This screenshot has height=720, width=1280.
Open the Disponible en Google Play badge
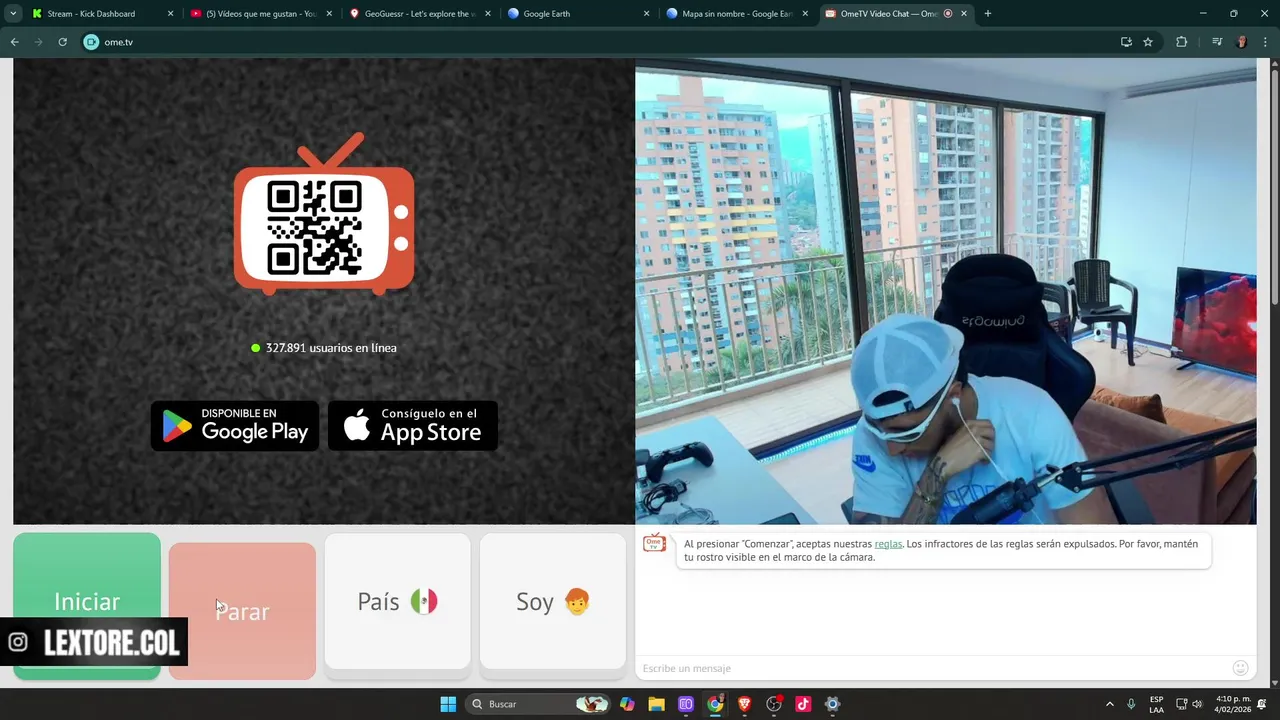235,426
